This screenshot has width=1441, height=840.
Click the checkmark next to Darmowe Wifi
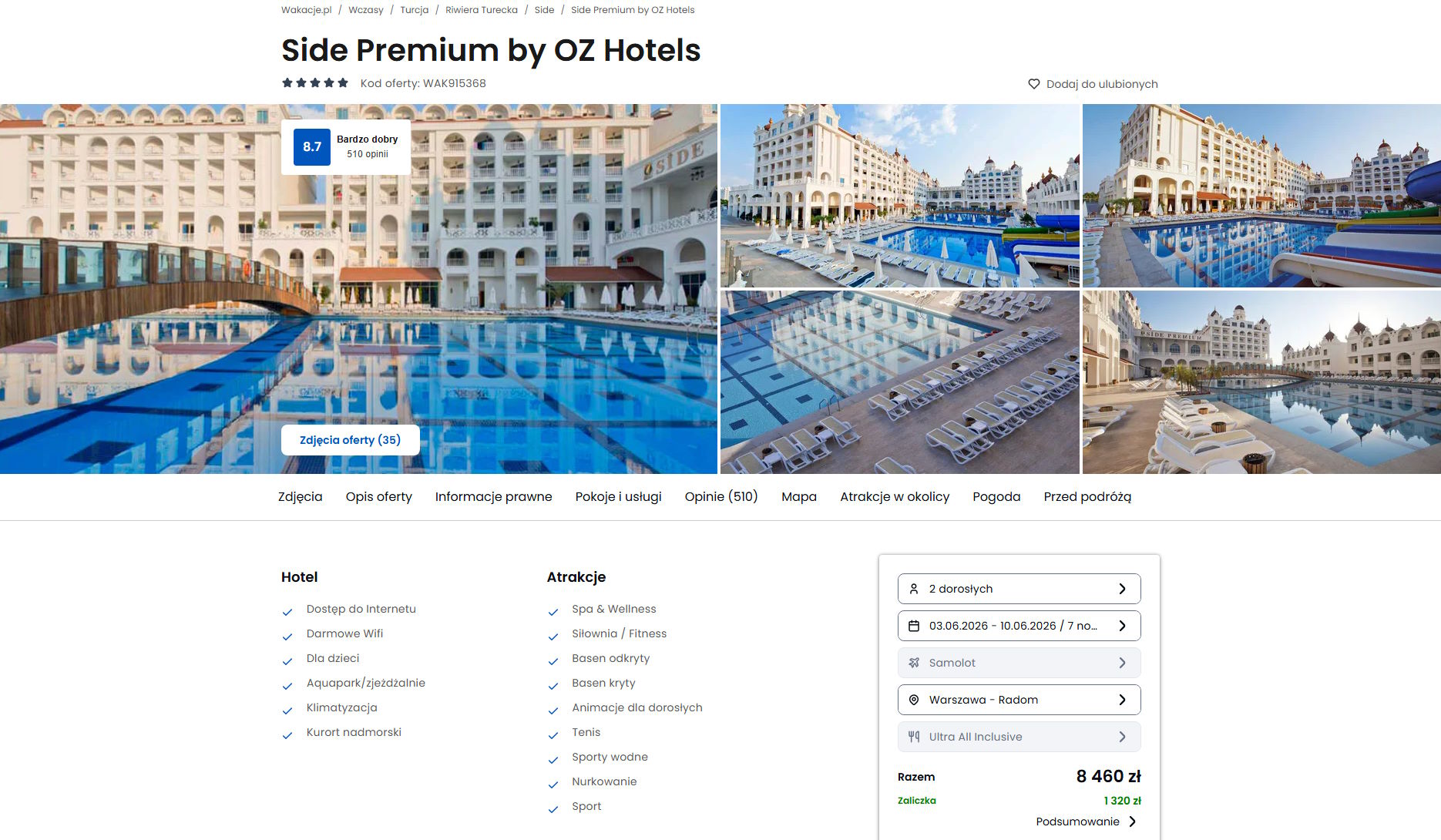287,637
